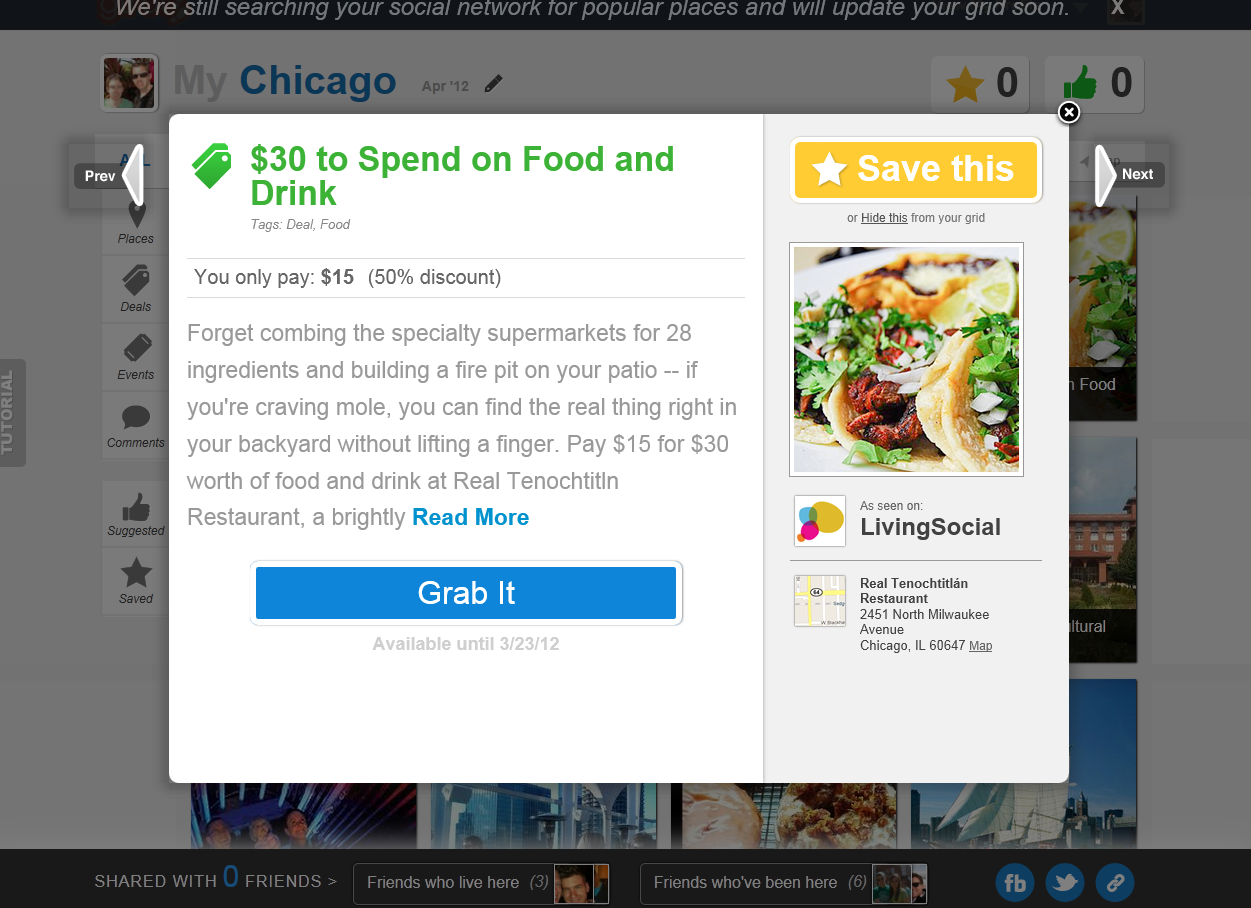Open the Map link for restaurant address
The width and height of the screenshot is (1251, 908).
[x=981, y=646]
